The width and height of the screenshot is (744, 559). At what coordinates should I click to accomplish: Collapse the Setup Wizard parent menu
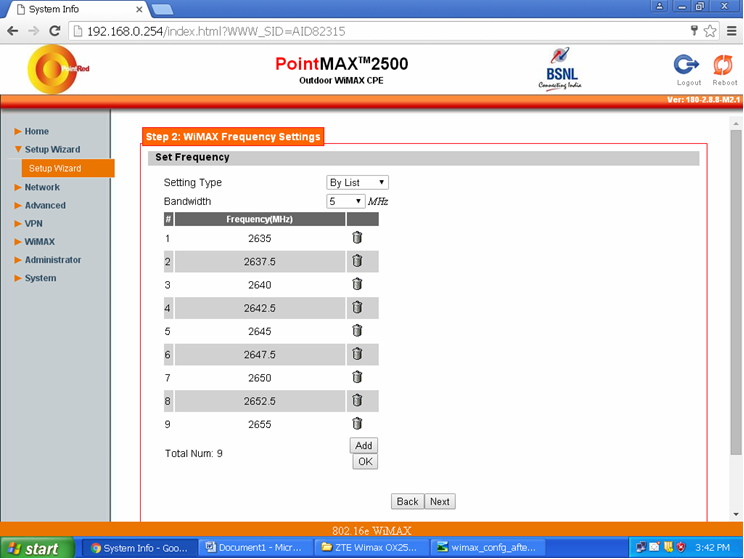pyautogui.click(x=52, y=149)
